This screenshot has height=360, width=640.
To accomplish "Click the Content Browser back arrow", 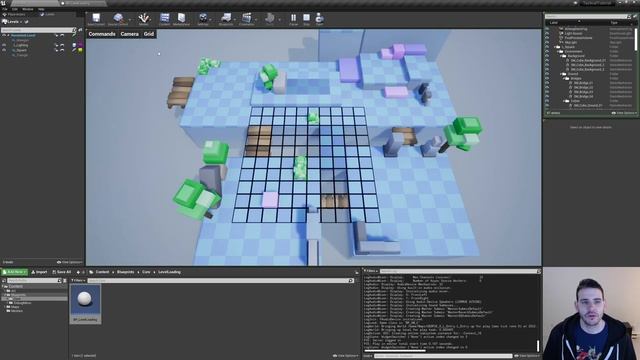I will (x=78, y=272).
